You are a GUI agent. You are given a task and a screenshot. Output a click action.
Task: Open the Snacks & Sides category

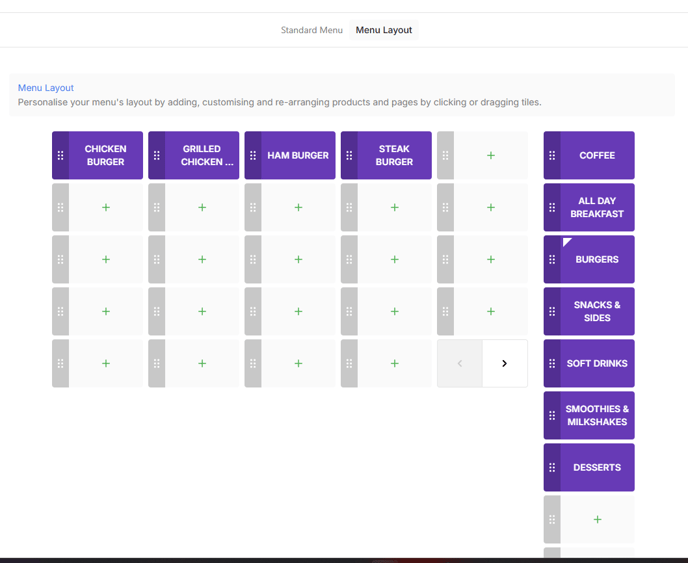[597, 312]
